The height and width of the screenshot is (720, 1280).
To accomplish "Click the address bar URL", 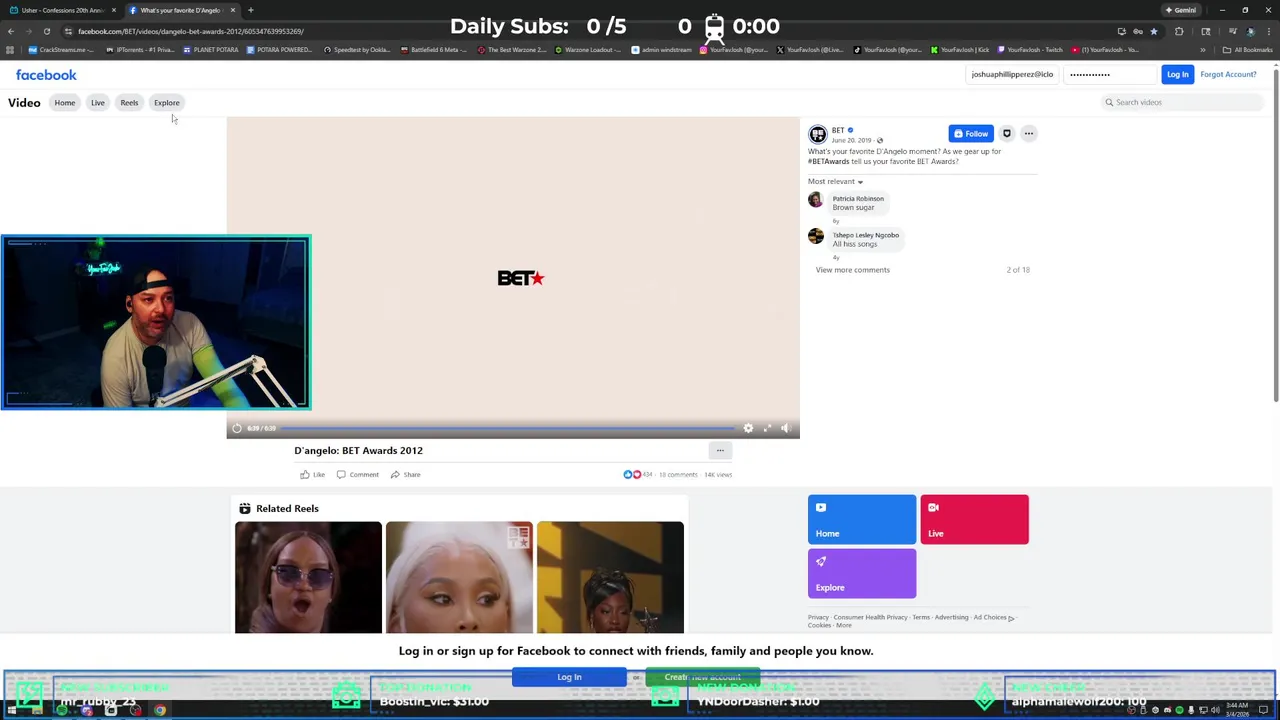I will [x=190, y=31].
